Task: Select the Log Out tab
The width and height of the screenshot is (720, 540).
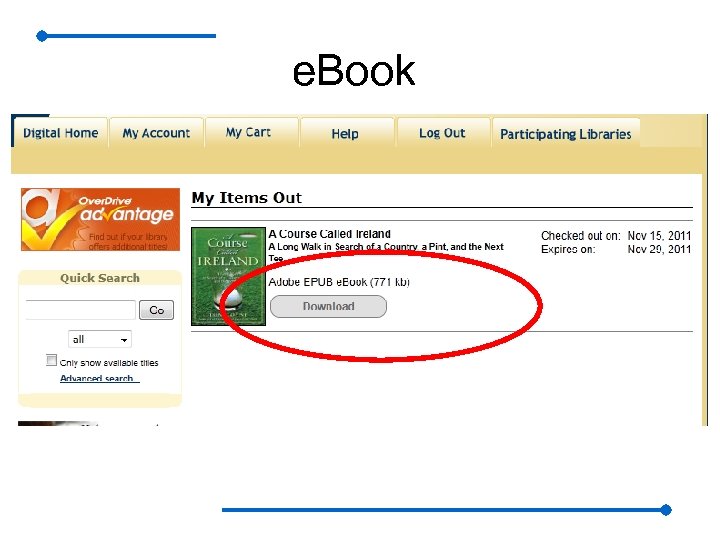Action: click(442, 133)
